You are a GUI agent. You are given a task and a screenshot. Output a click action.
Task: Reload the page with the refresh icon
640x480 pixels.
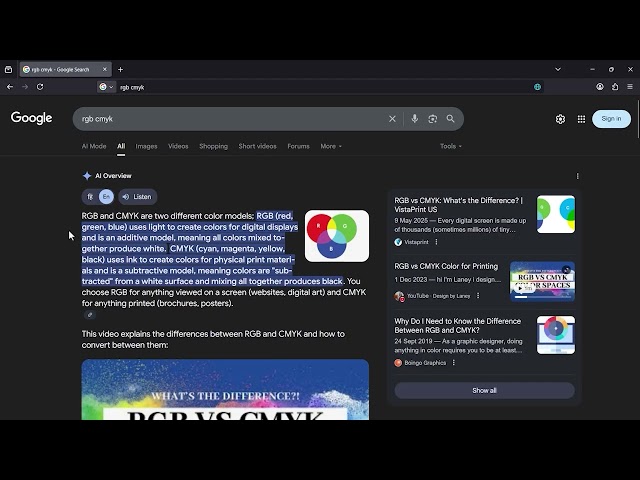click(40, 87)
